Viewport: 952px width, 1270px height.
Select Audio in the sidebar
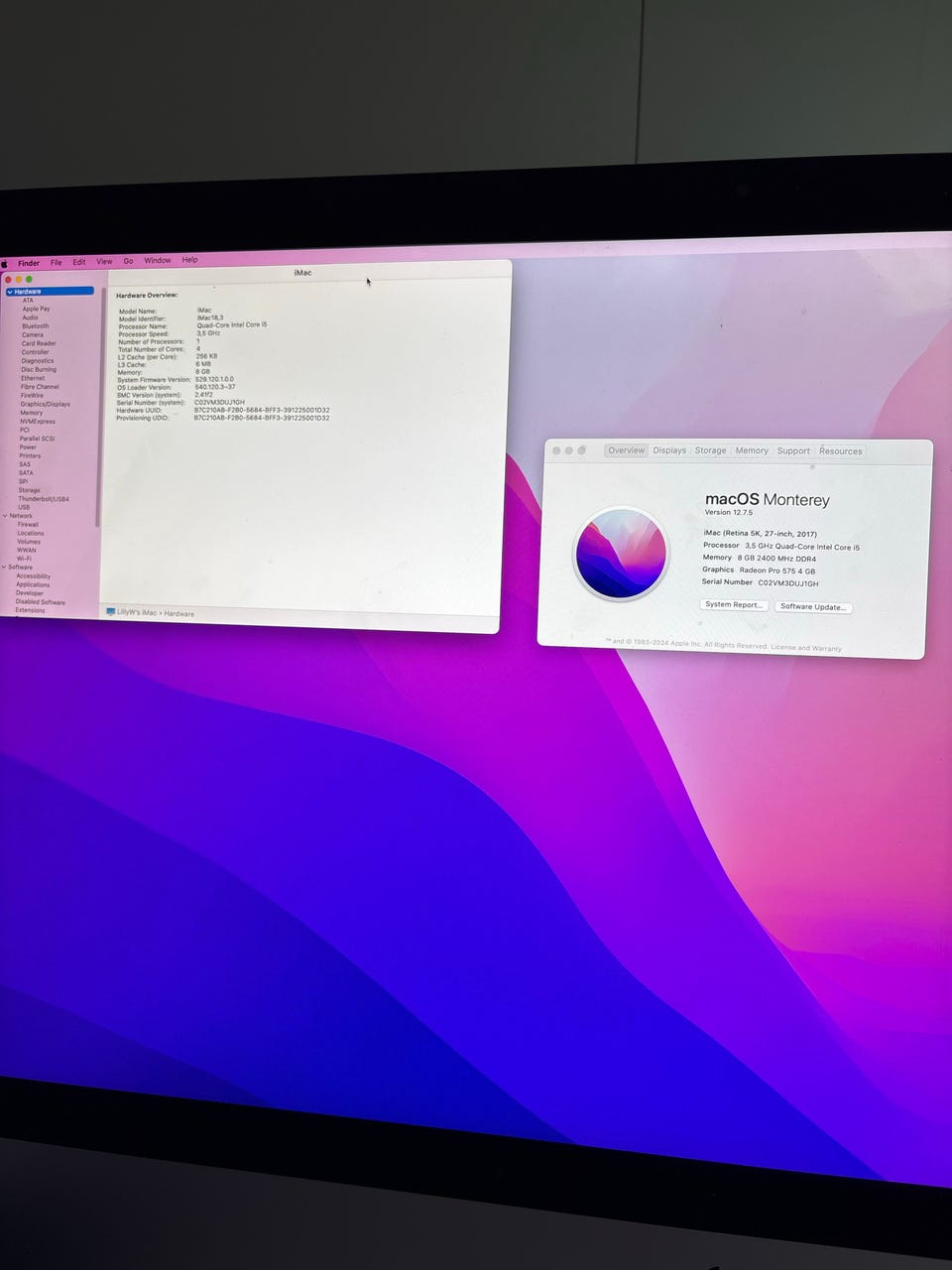[x=30, y=317]
